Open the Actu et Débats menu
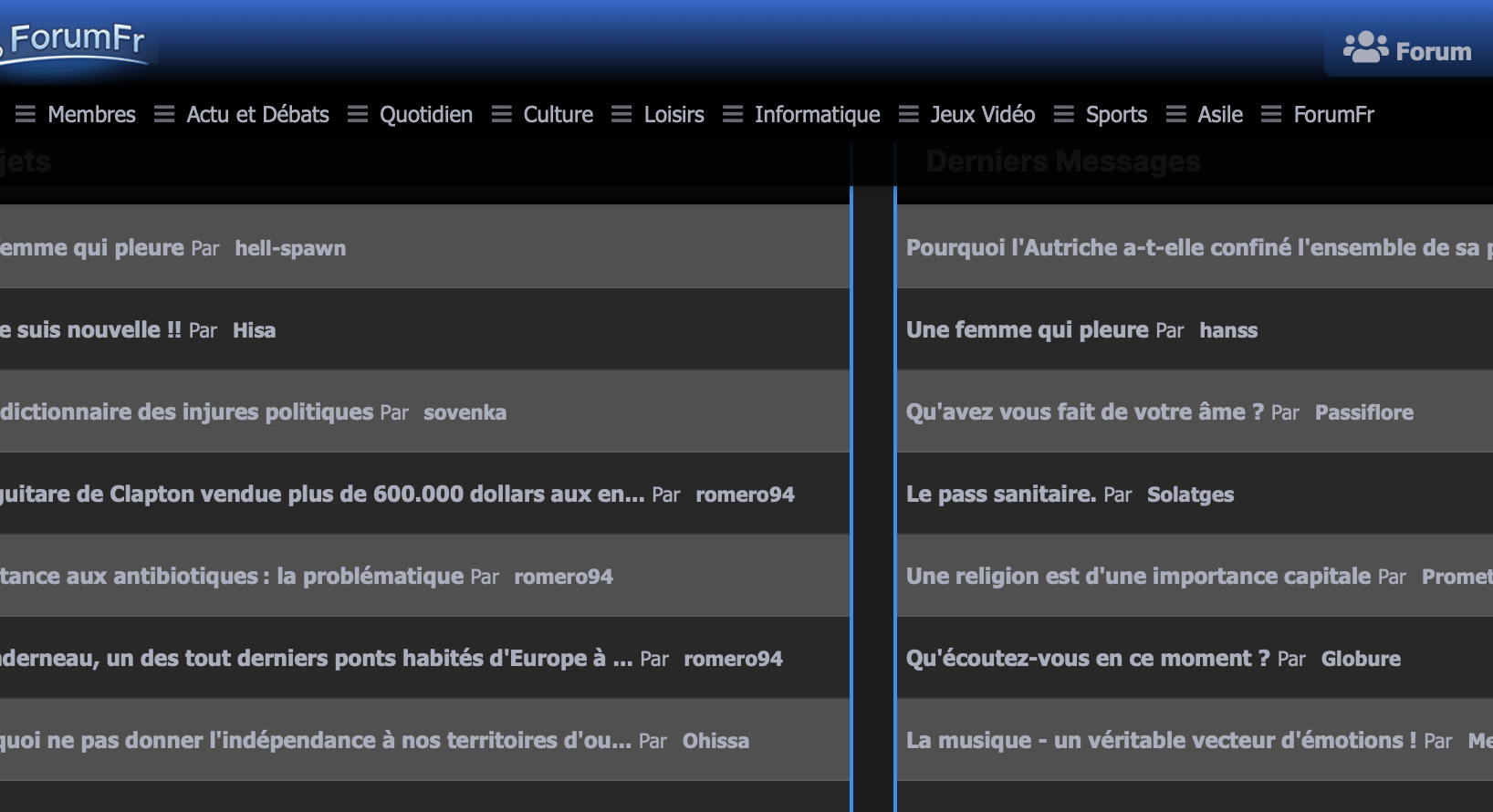 pyautogui.click(x=257, y=114)
